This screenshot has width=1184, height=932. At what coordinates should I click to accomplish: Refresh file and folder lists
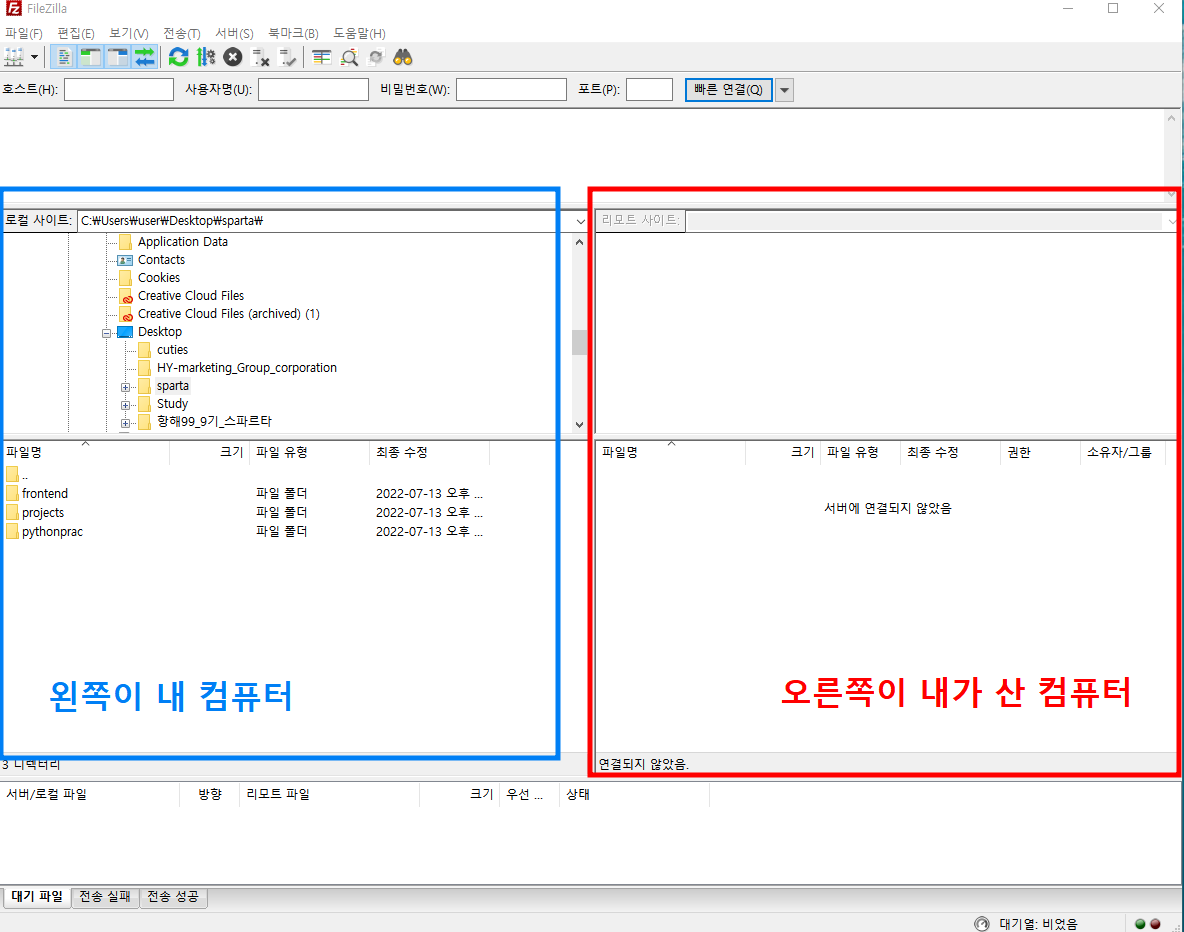[x=179, y=57]
